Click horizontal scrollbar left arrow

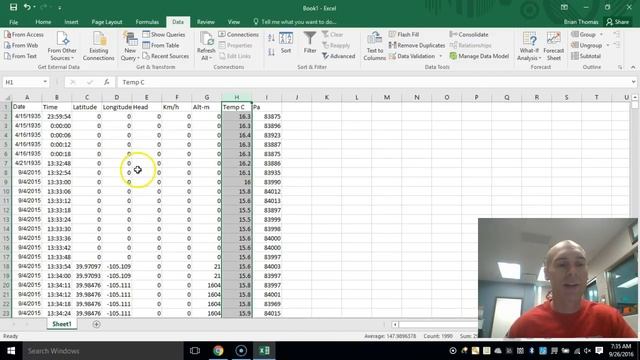click(395, 324)
